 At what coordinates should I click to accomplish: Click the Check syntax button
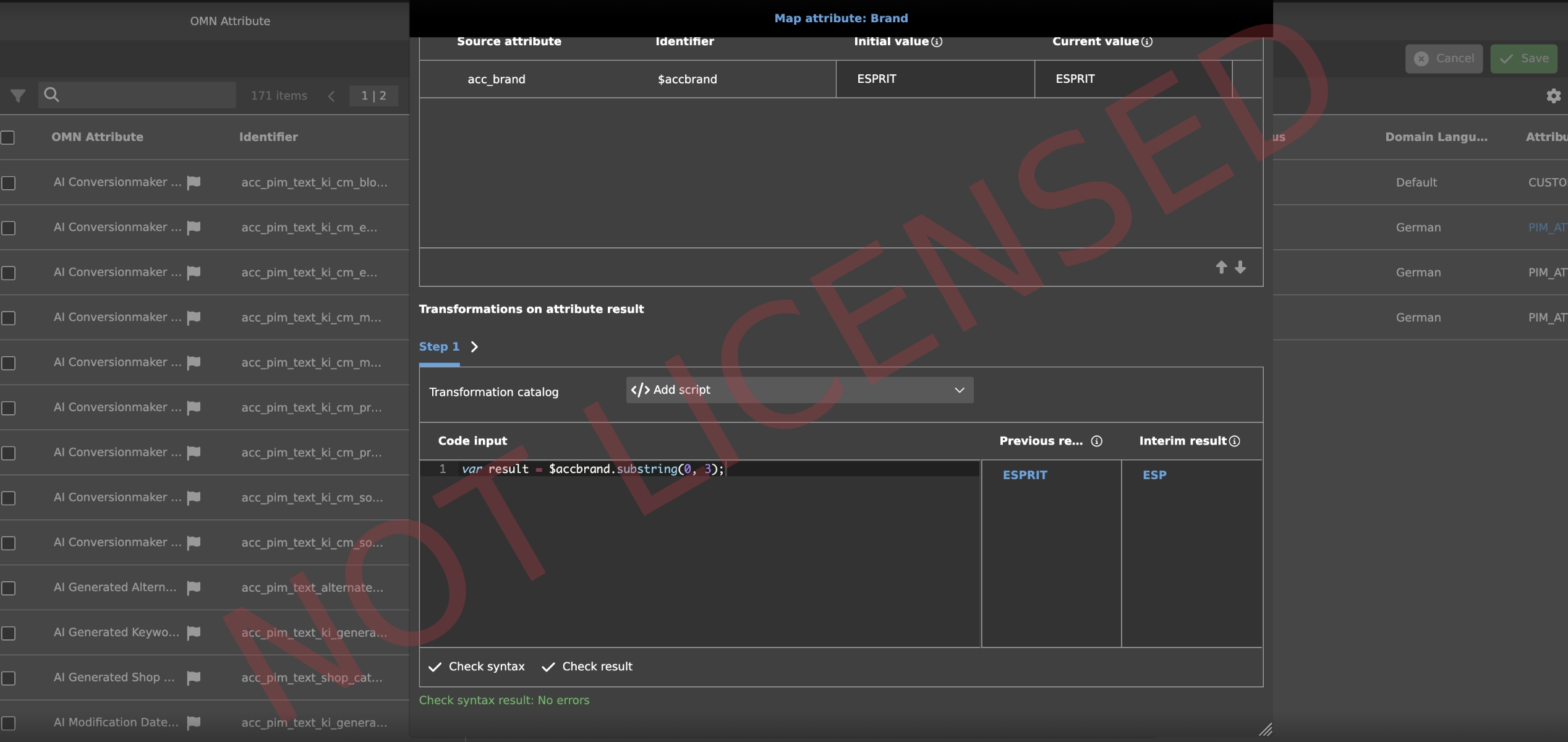477,667
